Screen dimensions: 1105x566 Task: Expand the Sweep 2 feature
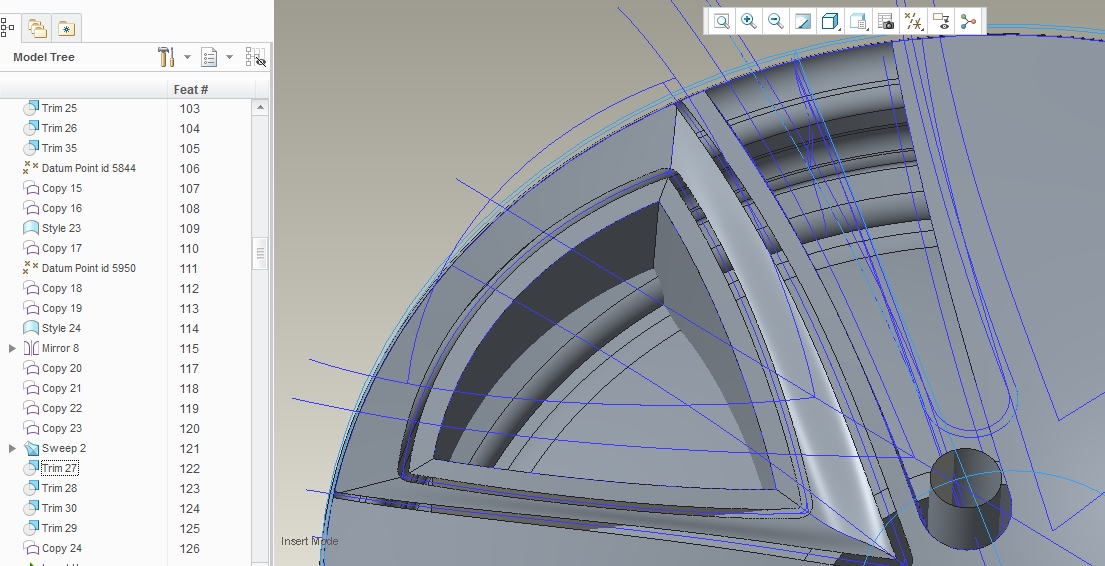(12, 448)
